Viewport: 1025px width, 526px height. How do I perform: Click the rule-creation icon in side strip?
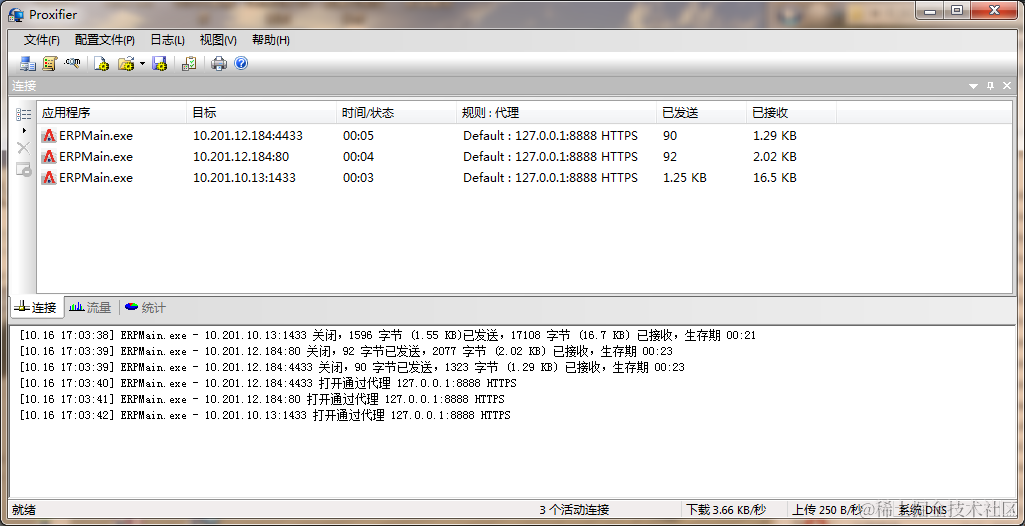point(24,169)
